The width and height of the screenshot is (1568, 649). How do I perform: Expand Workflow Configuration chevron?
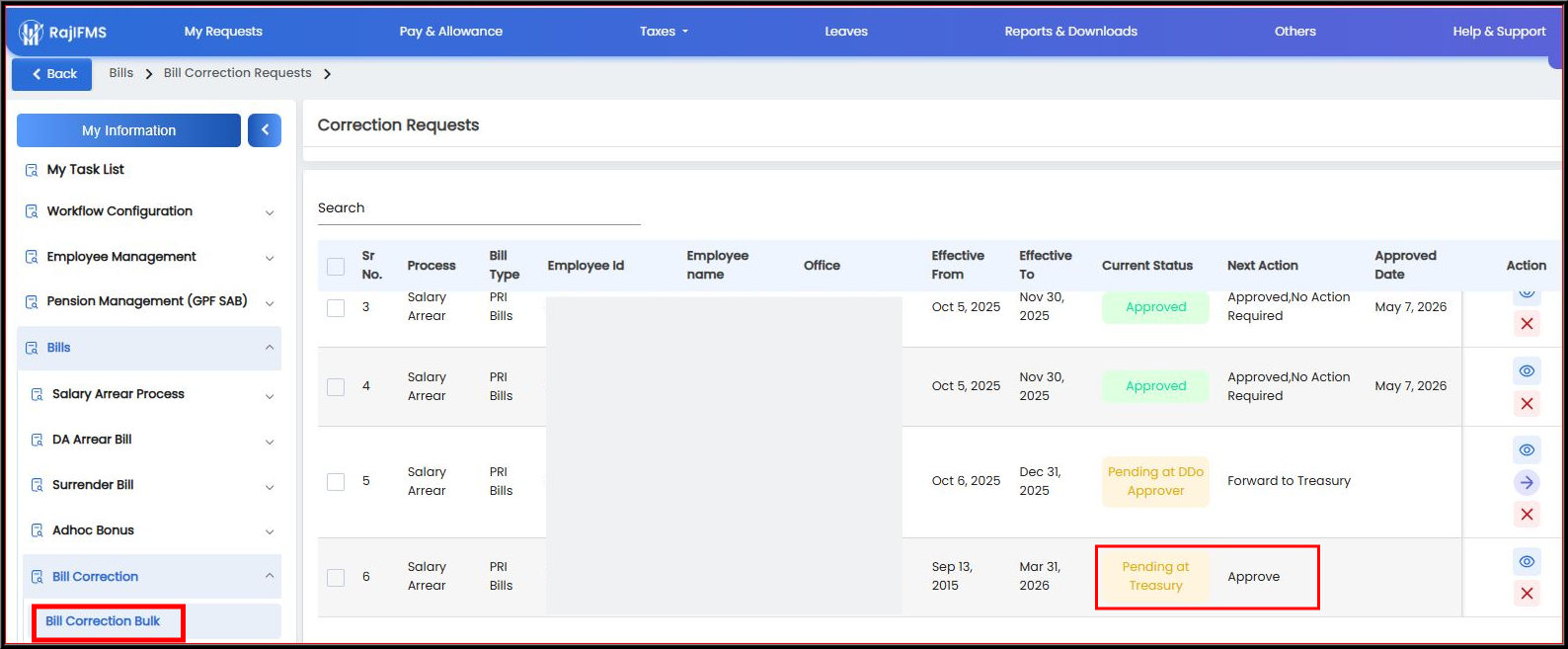pos(270,212)
